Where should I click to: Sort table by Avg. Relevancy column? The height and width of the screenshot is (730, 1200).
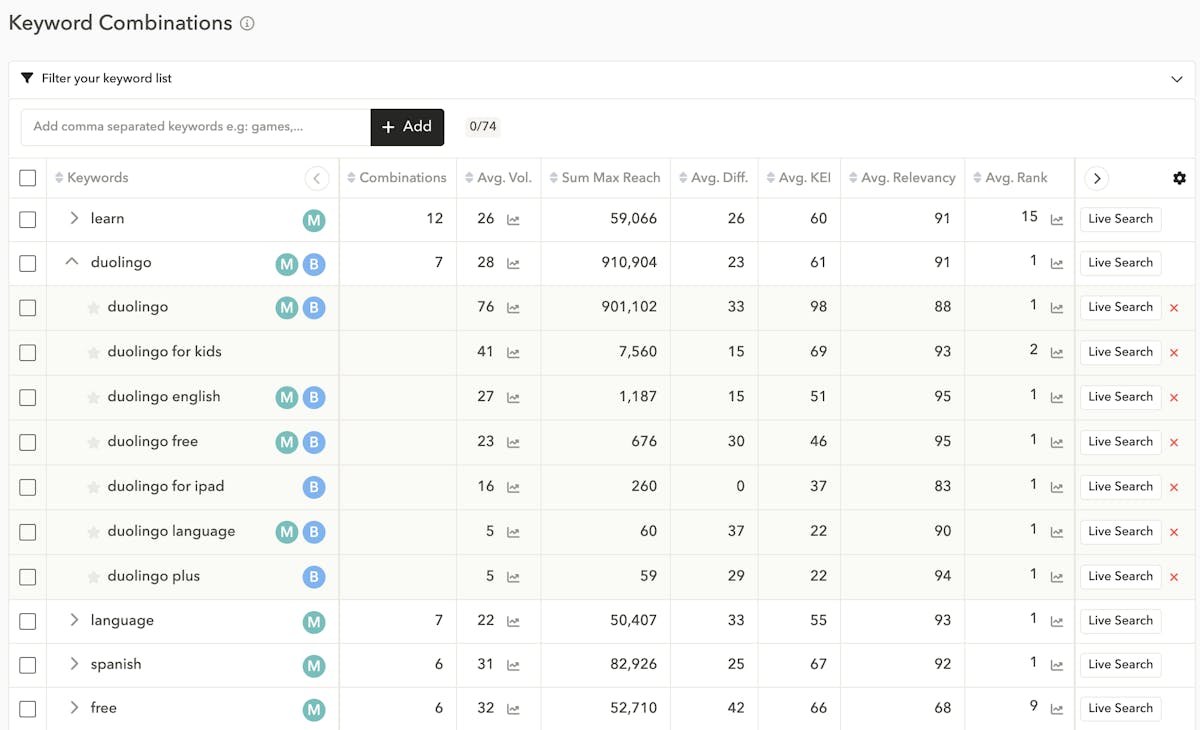click(903, 178)
